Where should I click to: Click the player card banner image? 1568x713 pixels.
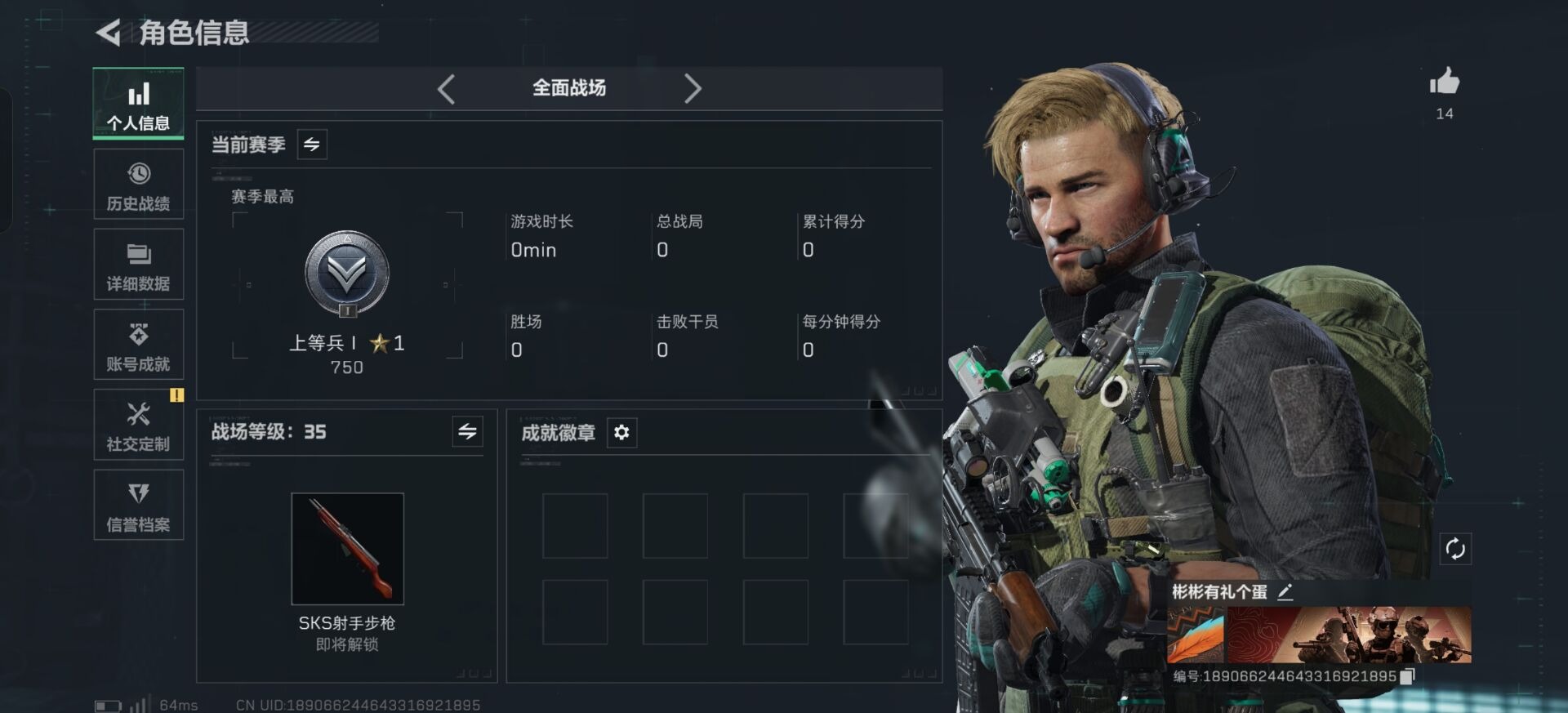(1319, 635)
